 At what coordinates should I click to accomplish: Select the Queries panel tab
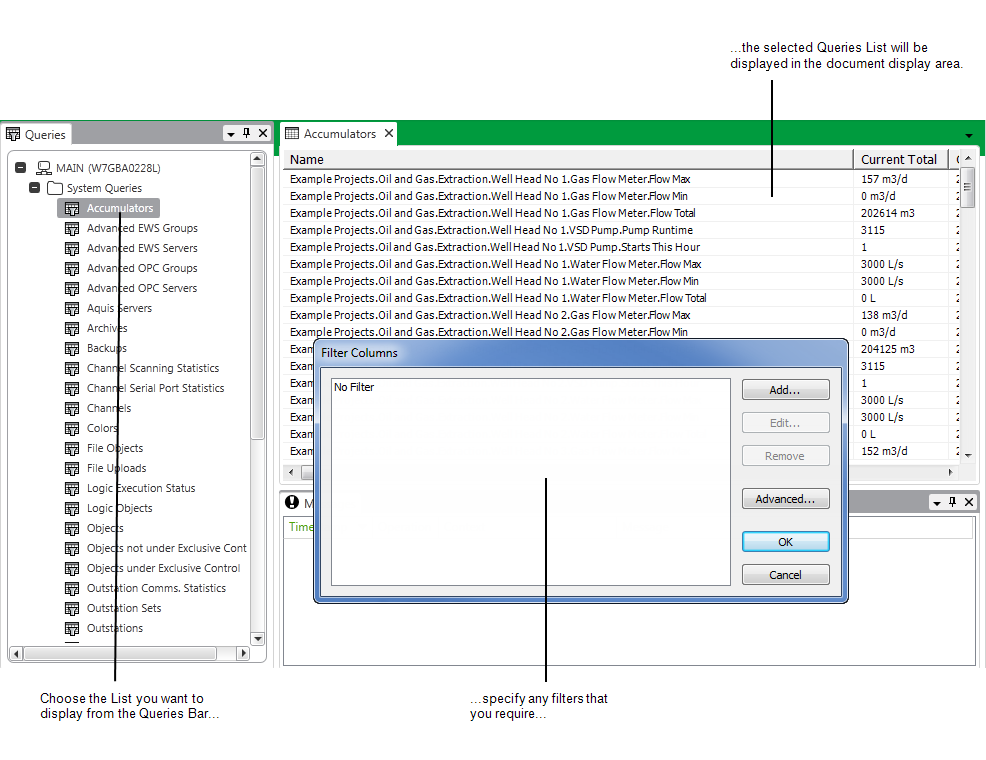(x=36, y=135)
